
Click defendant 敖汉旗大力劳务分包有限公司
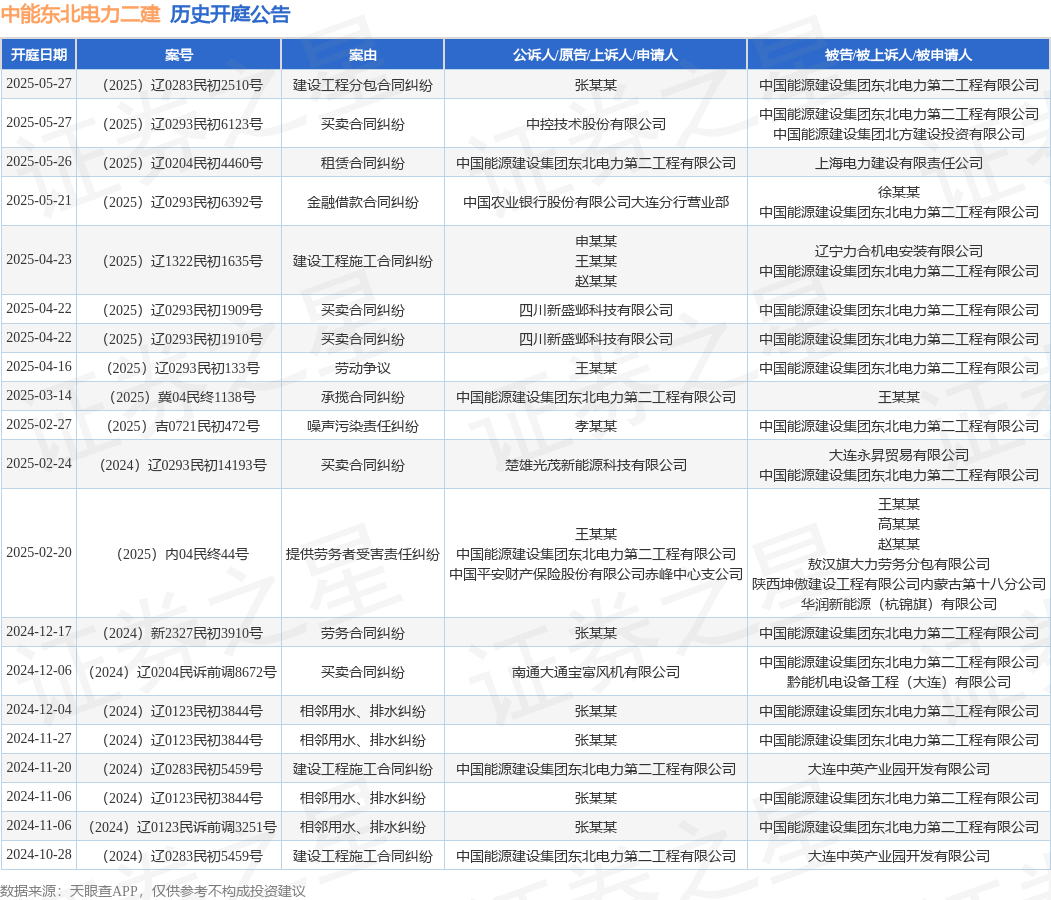(x=899, y=564)
